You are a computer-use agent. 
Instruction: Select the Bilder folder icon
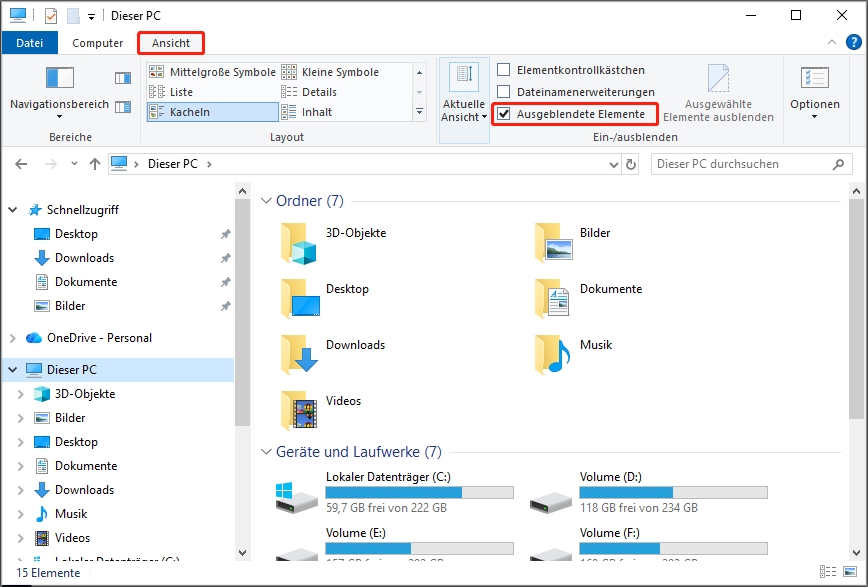(x=554, y=243)
